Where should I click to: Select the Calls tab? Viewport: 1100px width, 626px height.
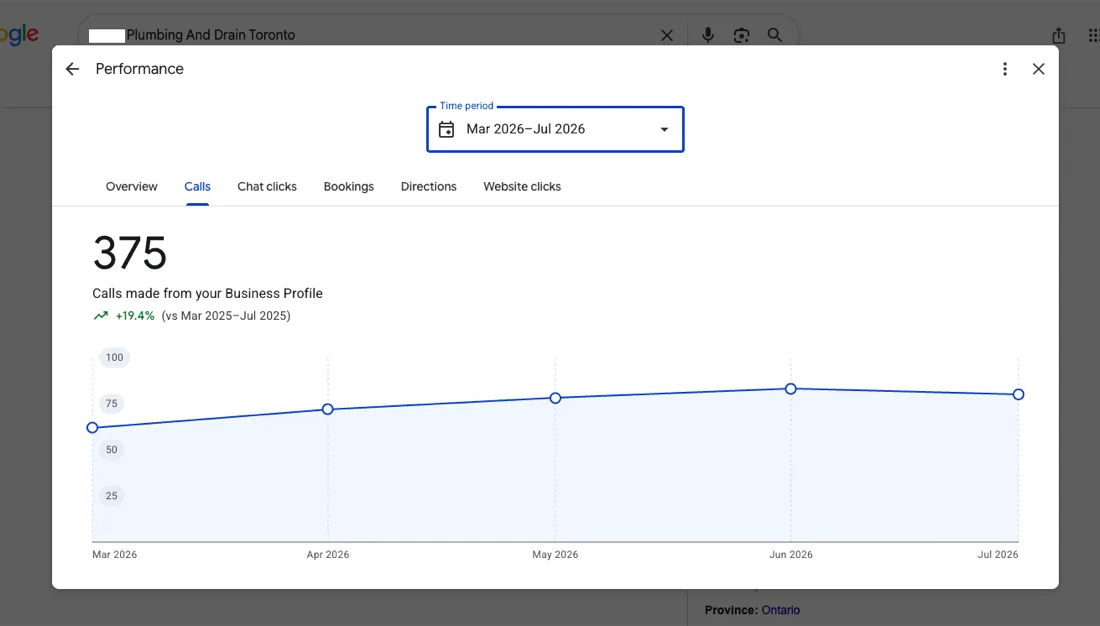pos(197,187)
